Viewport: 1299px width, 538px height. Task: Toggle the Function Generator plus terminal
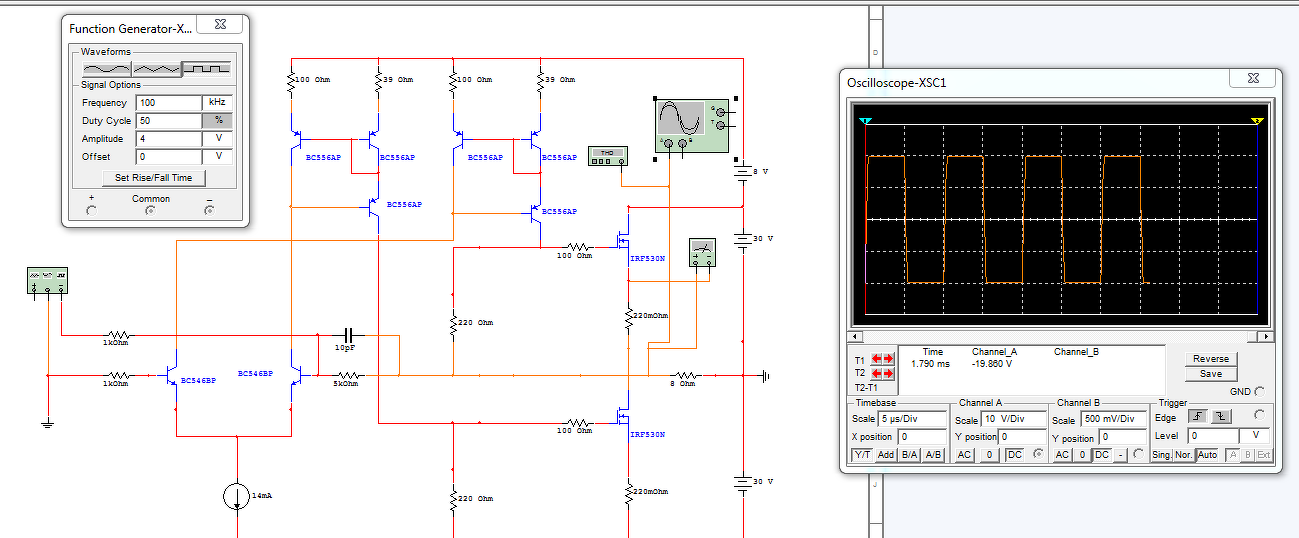[92, 210]
